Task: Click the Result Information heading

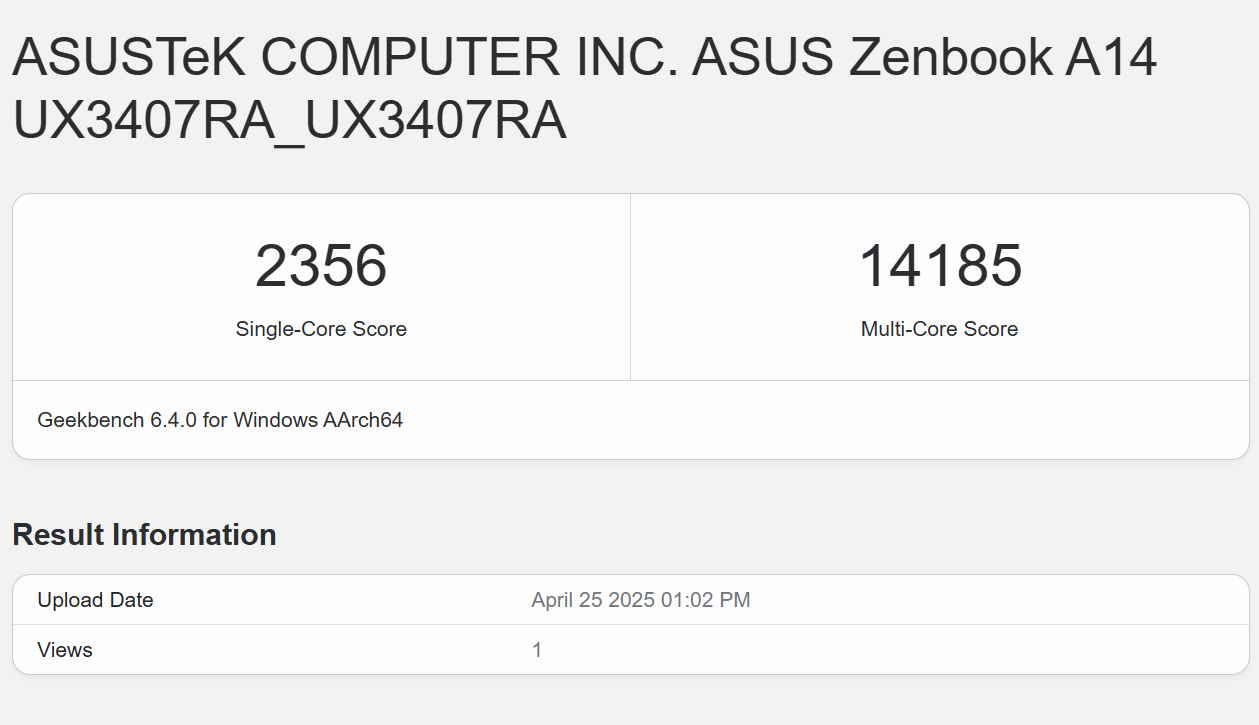Action: tap(144, 535)
